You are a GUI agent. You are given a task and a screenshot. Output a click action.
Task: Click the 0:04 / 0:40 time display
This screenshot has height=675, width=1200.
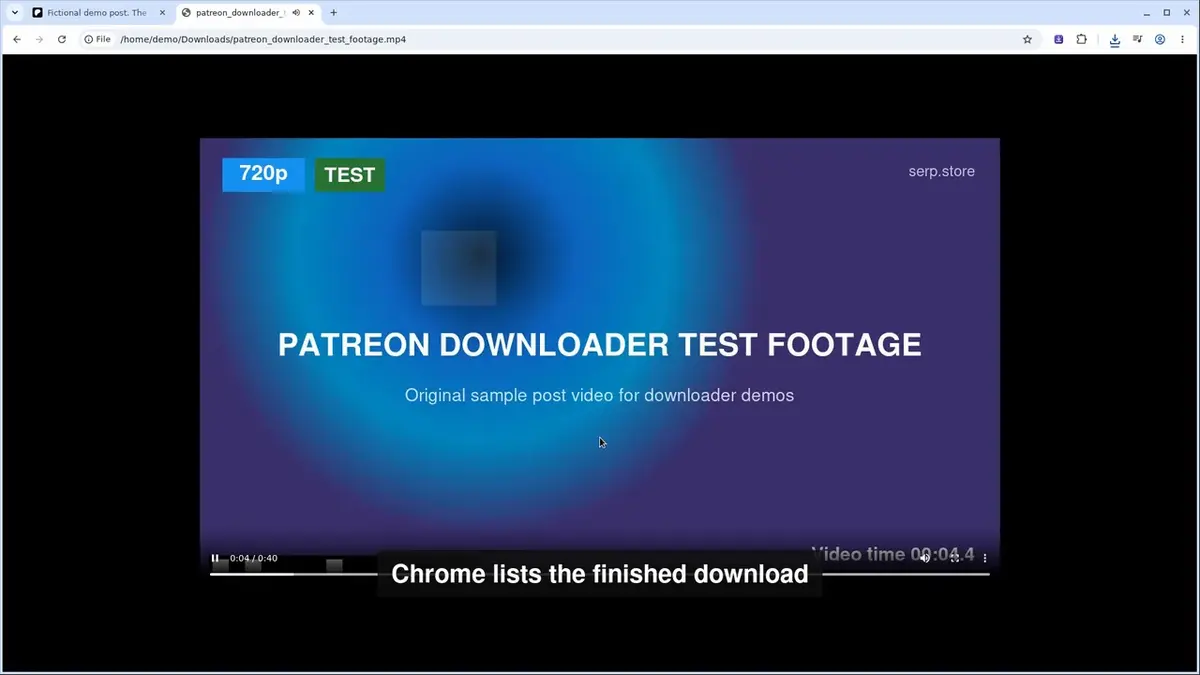(254, 558)
